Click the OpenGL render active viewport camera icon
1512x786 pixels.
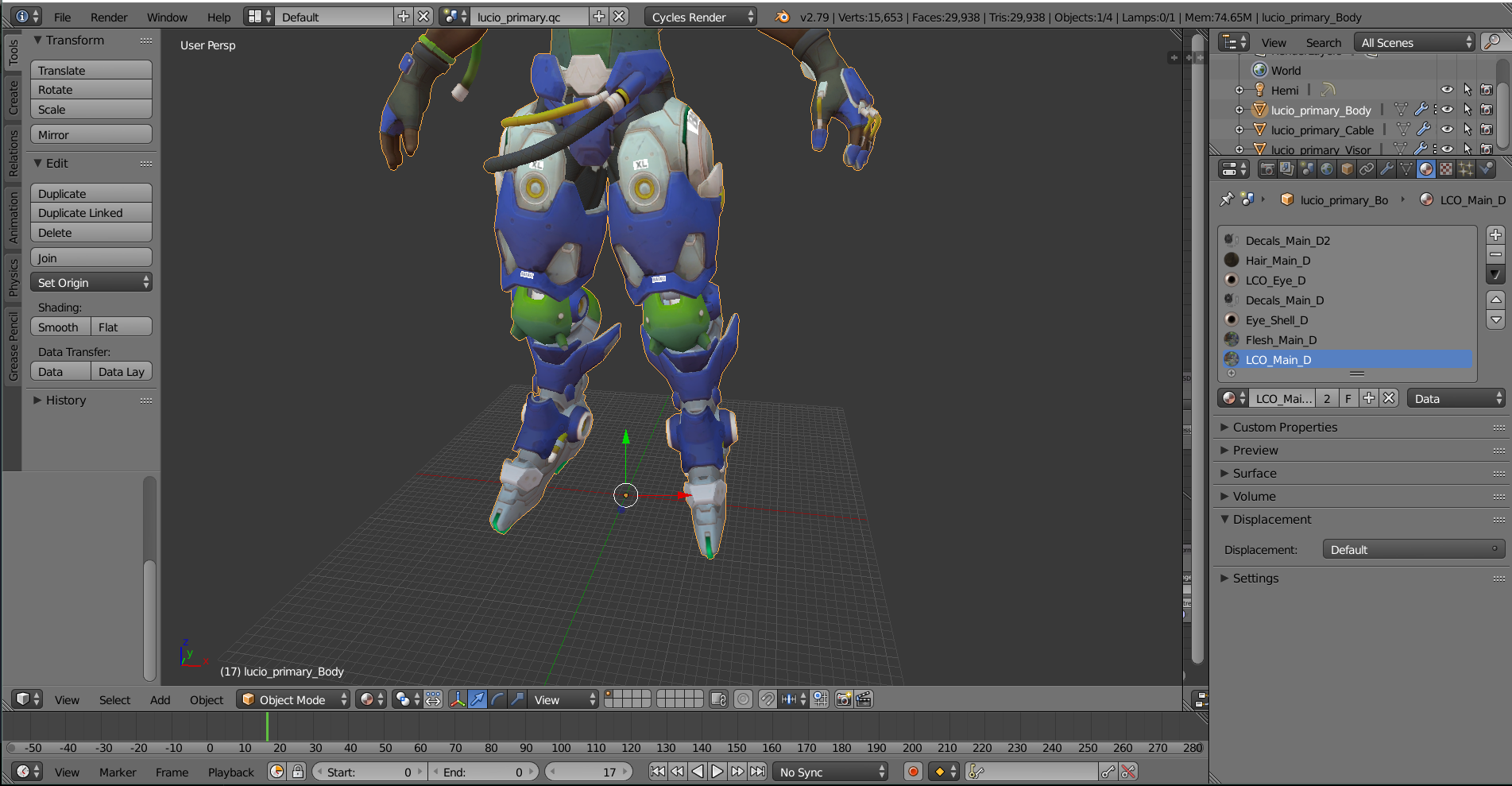point(844,699)
